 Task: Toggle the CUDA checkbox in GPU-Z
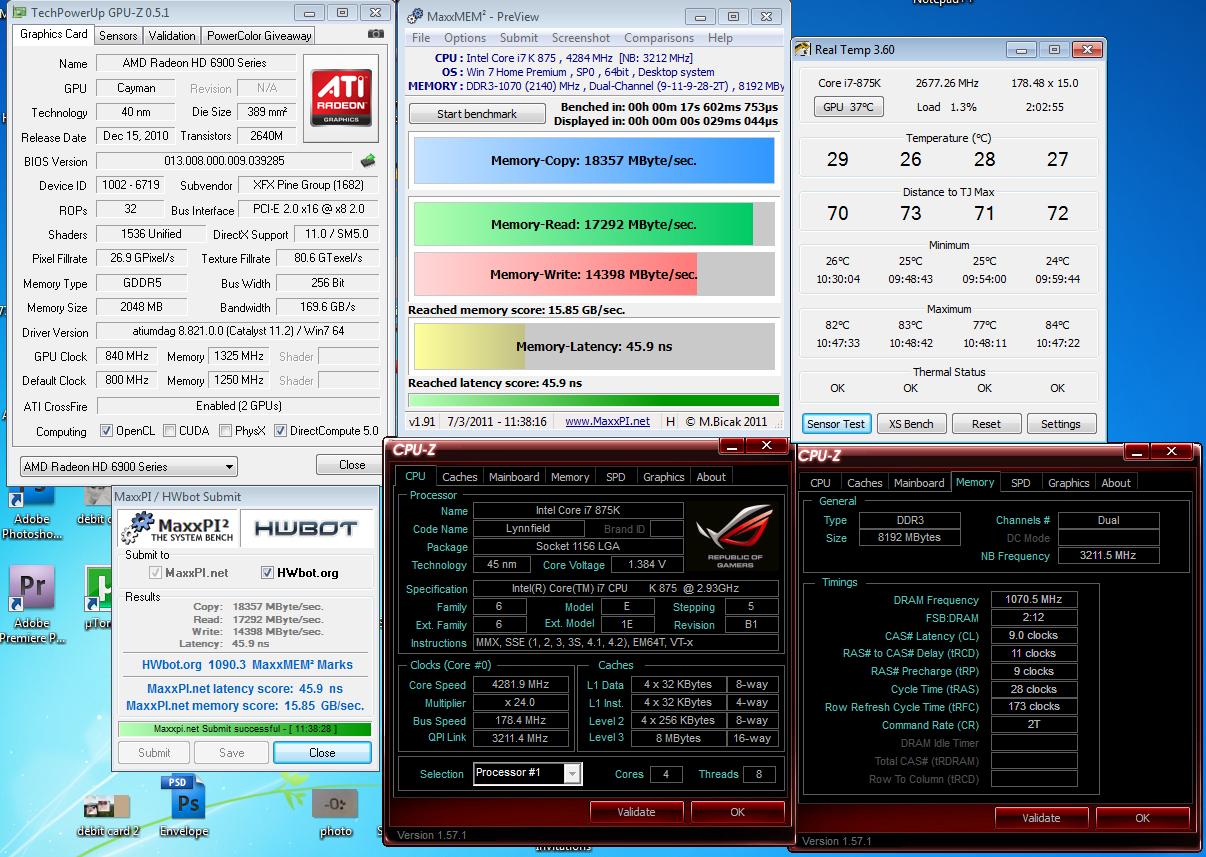coord(170,431)
